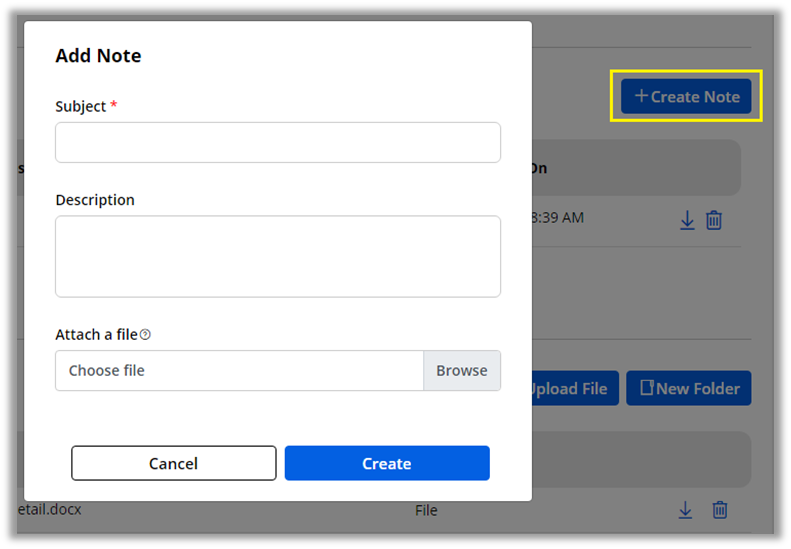Download the detail.docx file
Screen dimensions: 791x549
(x=685, y=510)
